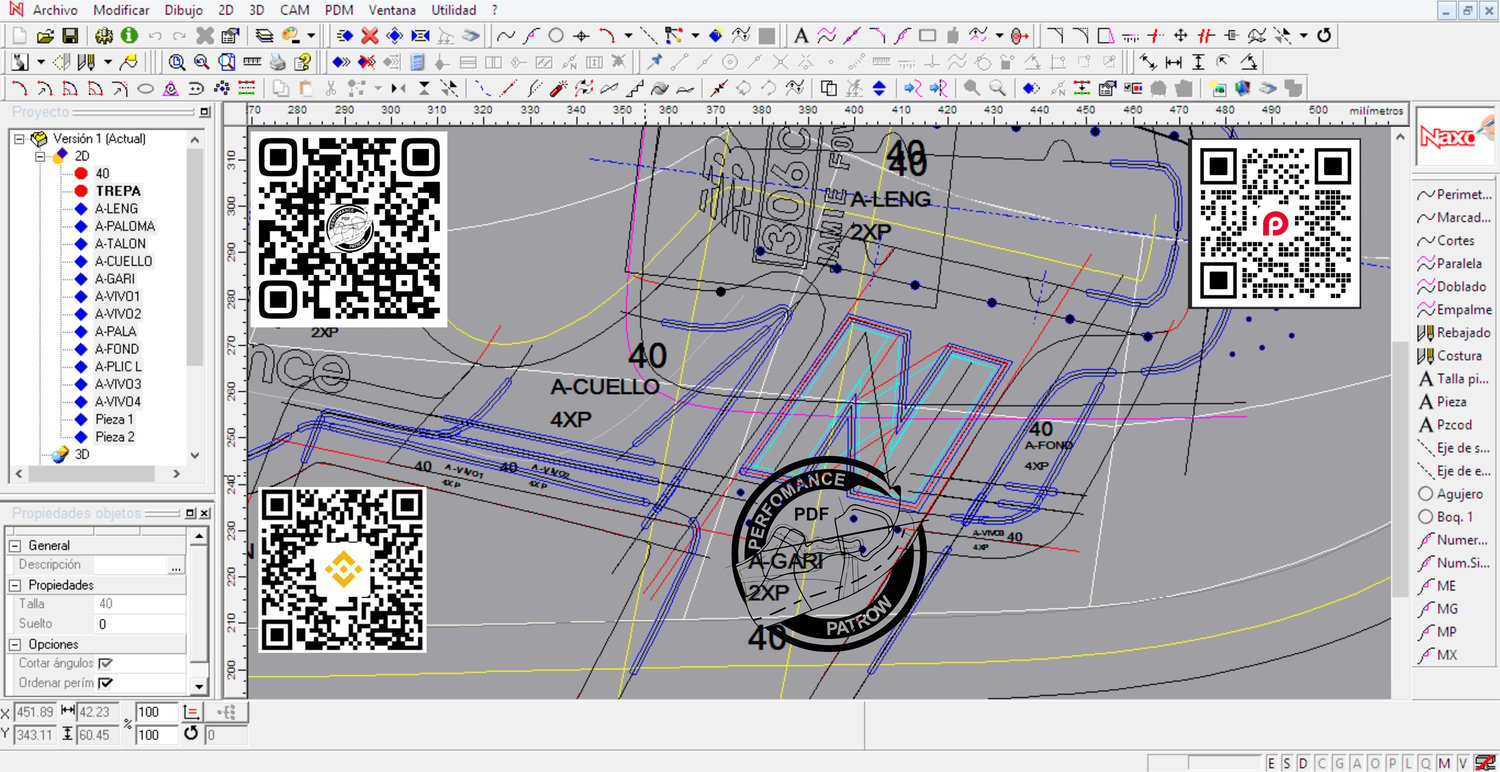Image resolution: width=1500 pixels, height=772 pixels.
Task: Toggle the Ordenar perím checkbox
Action: [105, 683]
